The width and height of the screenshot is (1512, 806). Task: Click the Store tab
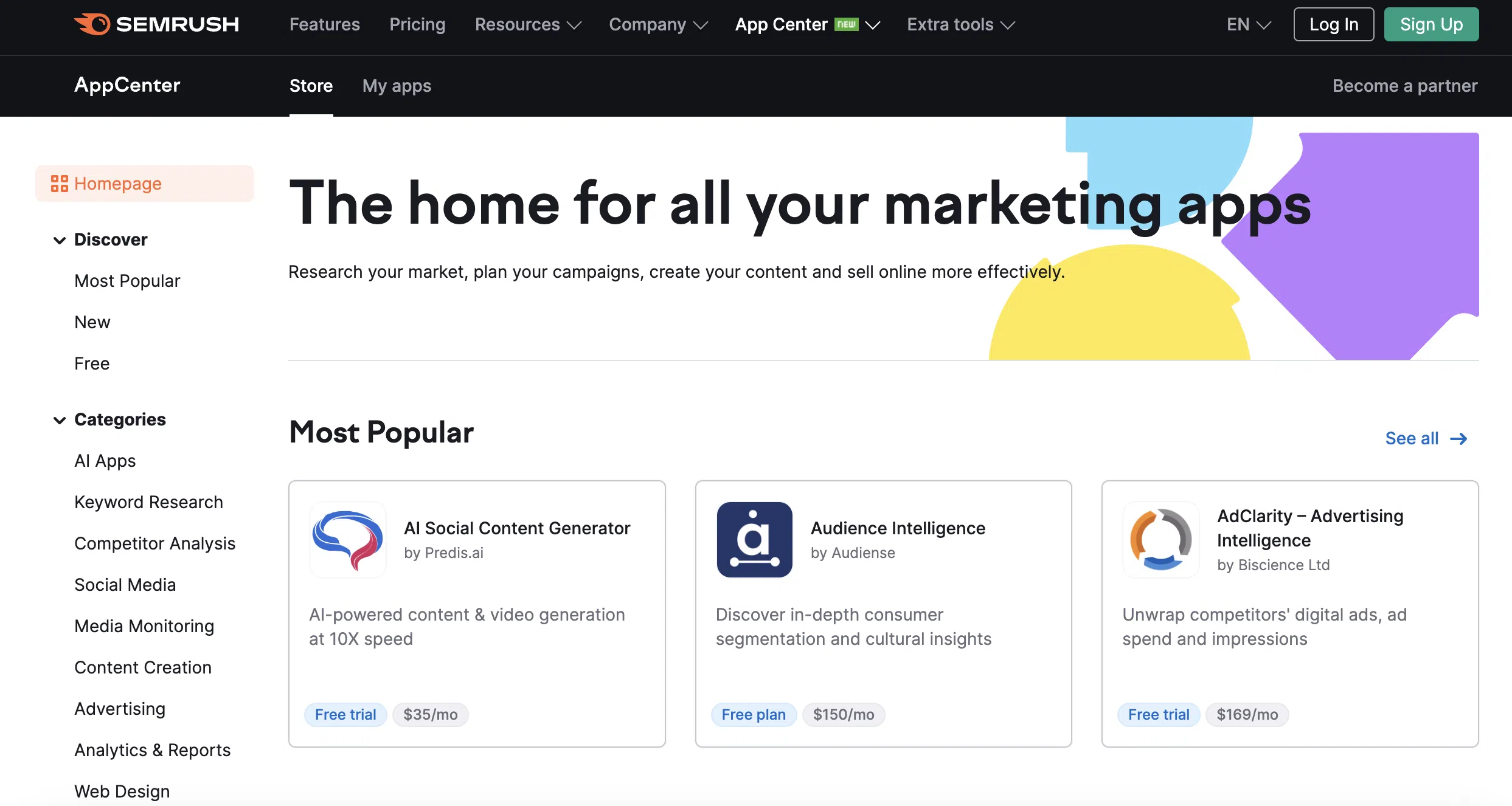[x=311, y=86]
